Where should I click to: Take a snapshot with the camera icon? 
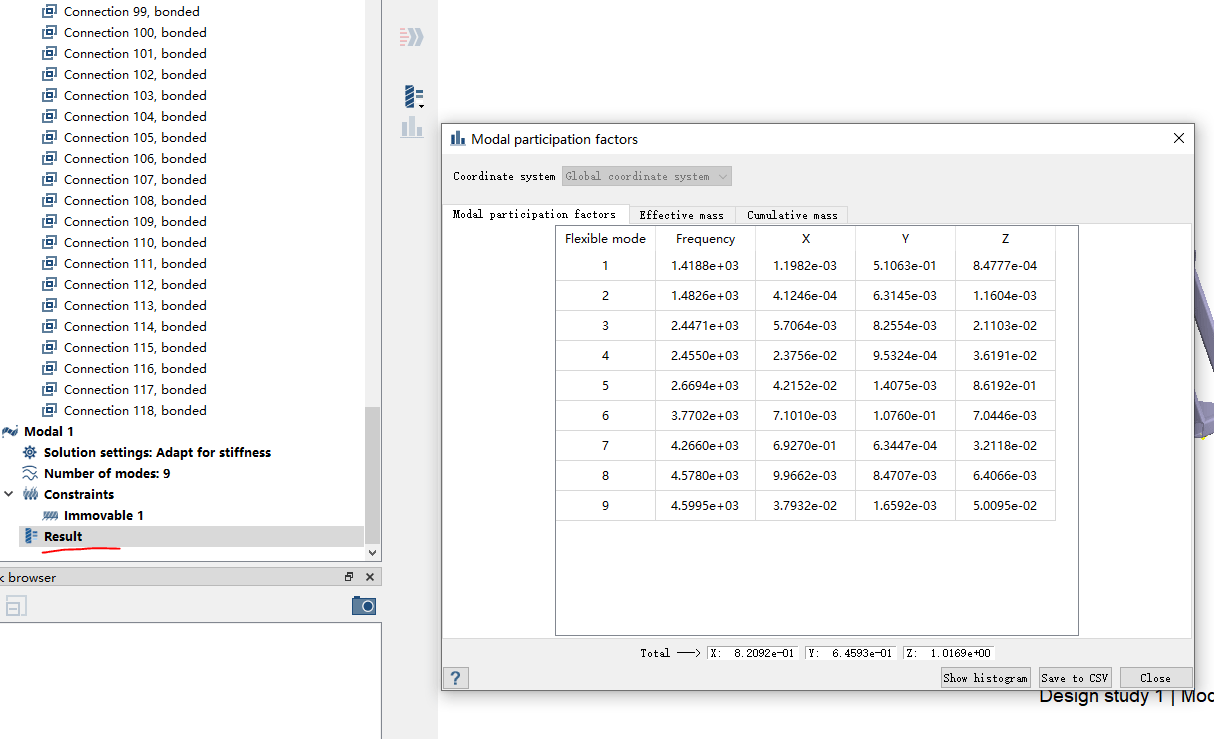coord(364,606)
